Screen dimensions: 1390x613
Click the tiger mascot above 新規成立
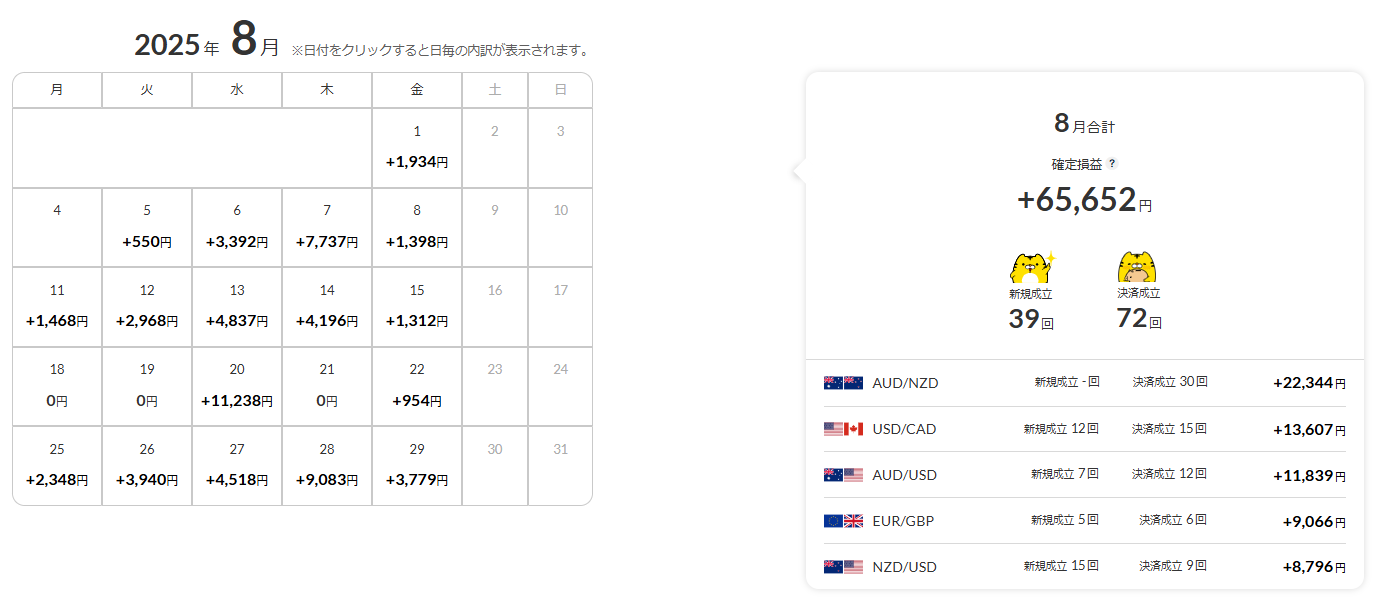point(1031,268)
